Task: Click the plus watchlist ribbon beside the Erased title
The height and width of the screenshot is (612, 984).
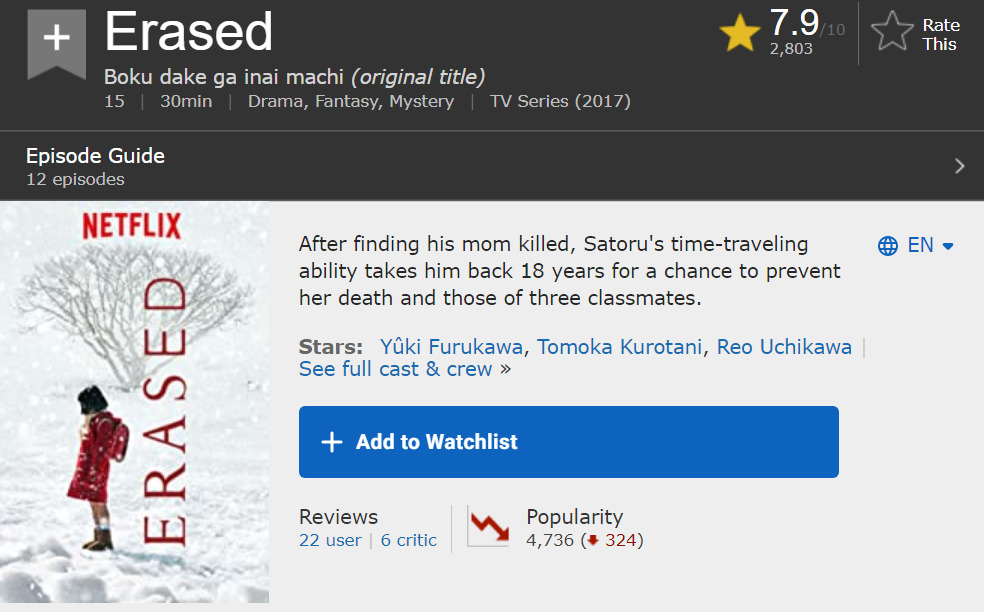Action: [x=56, y=40]
